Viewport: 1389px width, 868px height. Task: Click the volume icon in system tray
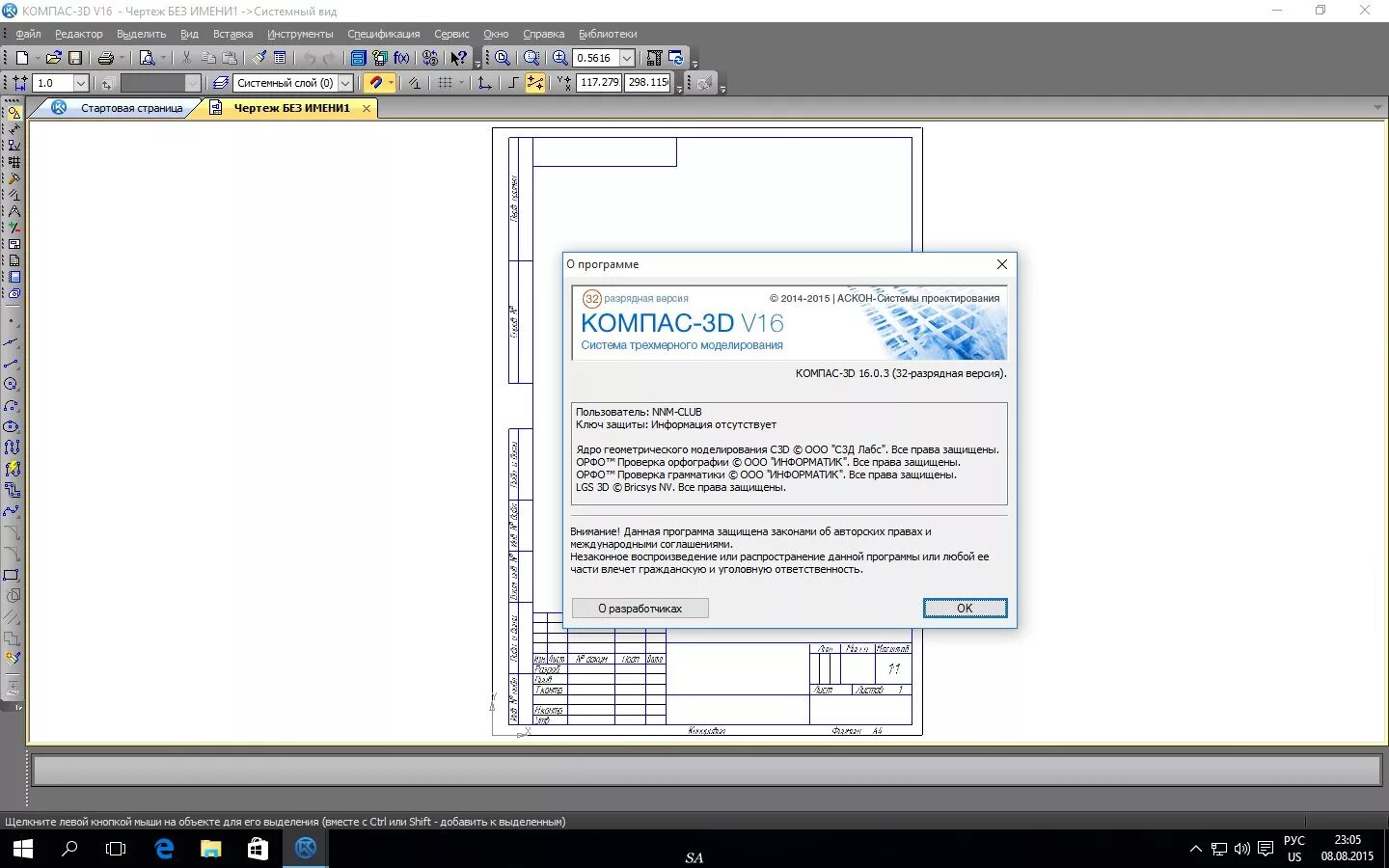pyautogui.click(x=1241, y=849)
